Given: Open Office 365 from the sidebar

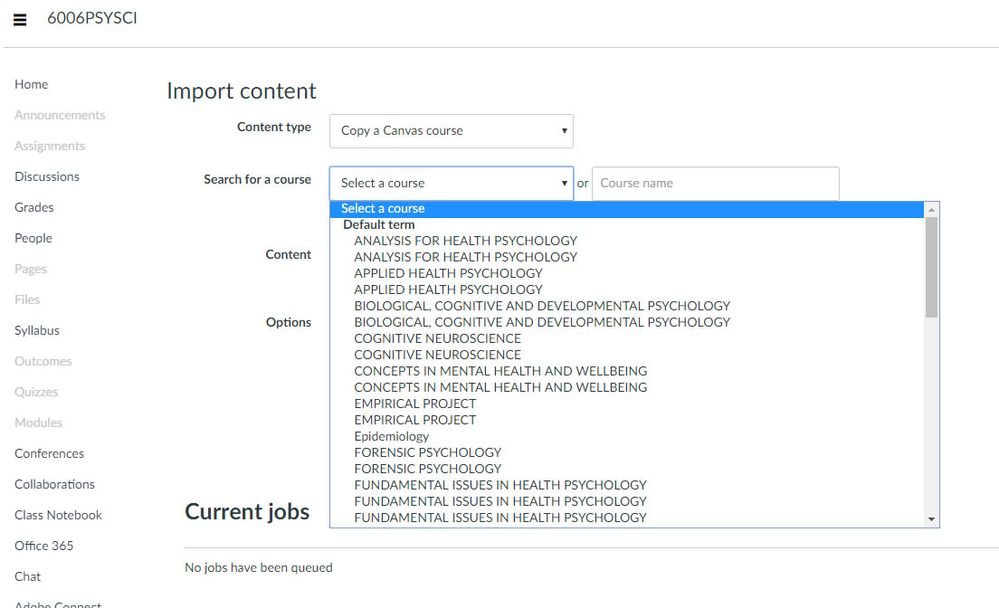Looking at the screenshot, I should pos(44,546).
